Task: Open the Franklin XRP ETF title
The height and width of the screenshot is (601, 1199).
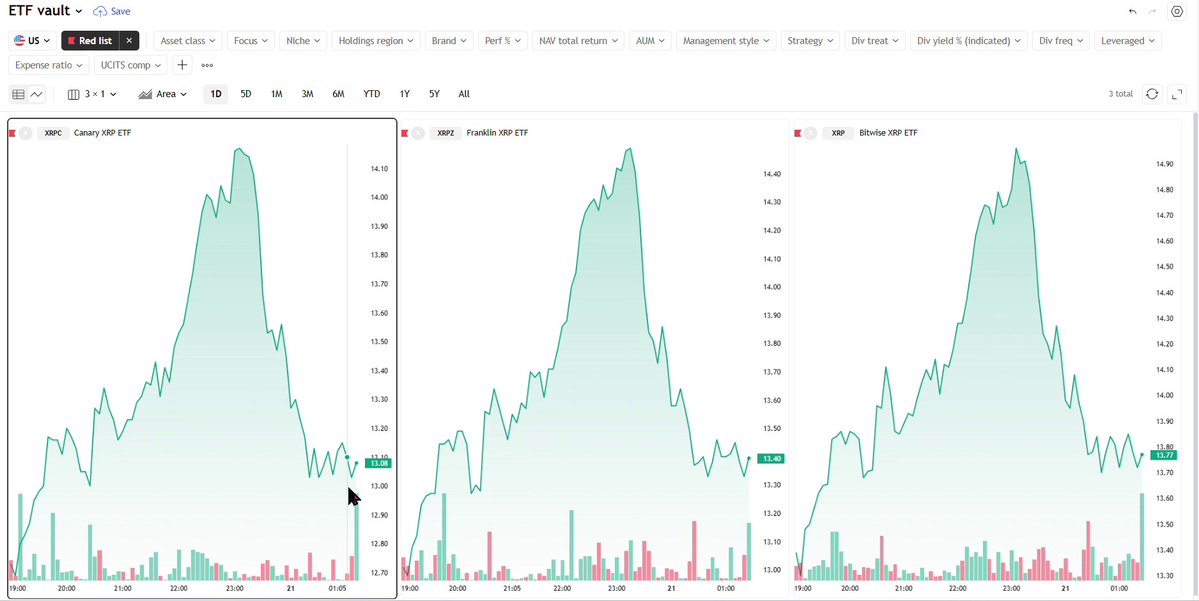Action: coord(497,133)
